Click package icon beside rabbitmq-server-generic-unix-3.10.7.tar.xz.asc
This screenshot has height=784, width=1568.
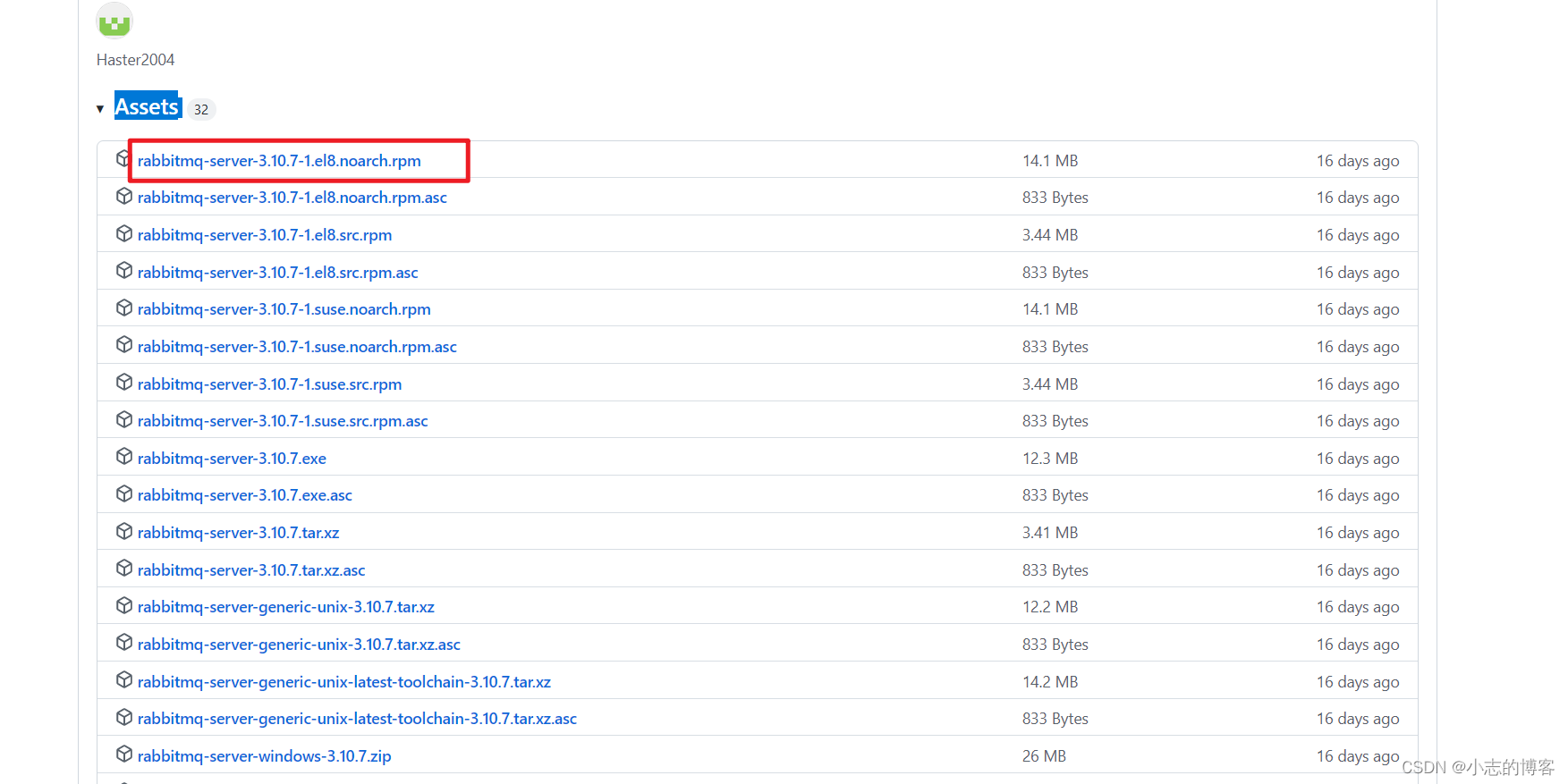tap(124, 643)
